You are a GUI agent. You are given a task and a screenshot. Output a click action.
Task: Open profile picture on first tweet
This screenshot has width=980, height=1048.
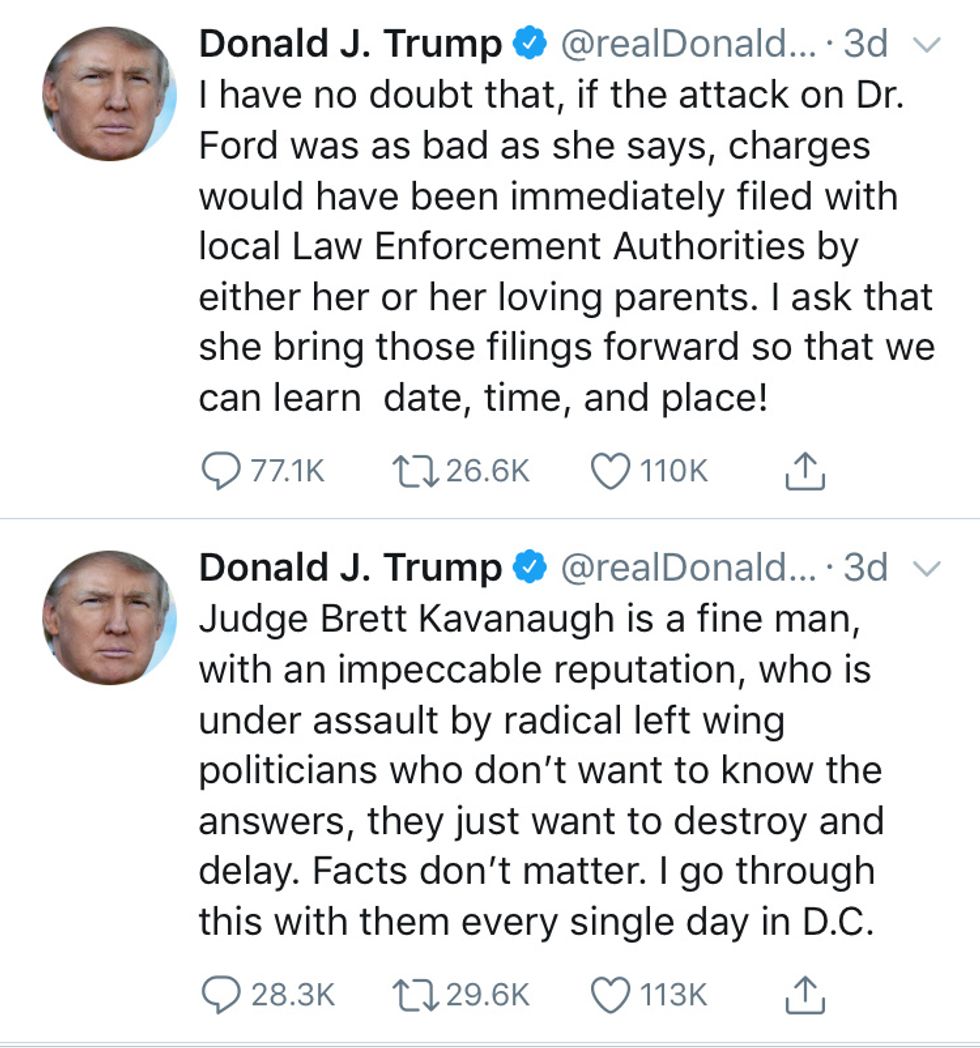(109, 94)
